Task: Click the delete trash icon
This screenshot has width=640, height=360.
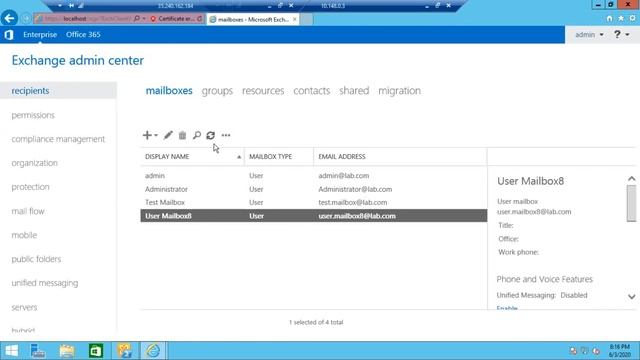Action: click(182, 135)
